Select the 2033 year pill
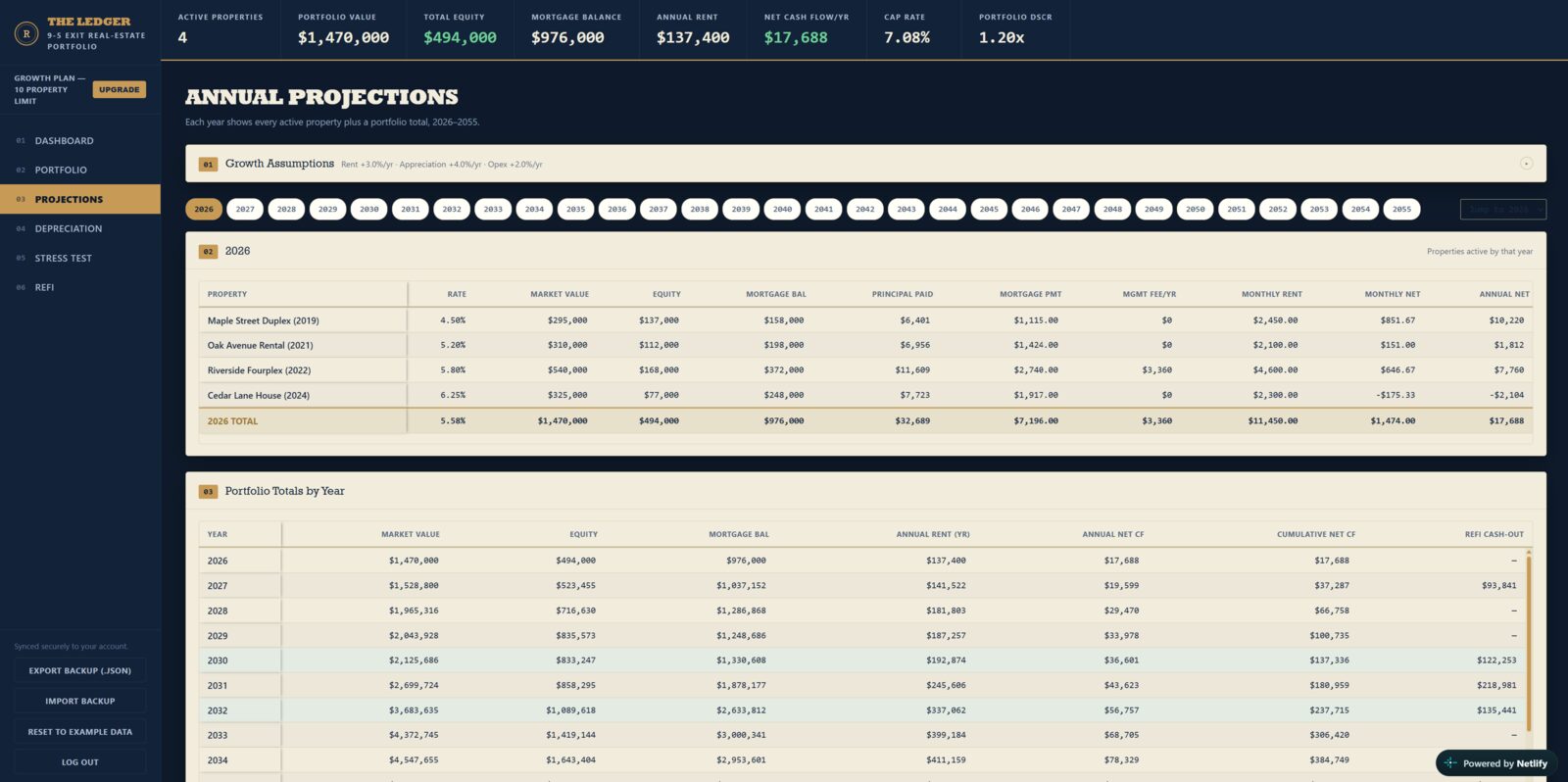1568x782 pixels. (493, 209)
